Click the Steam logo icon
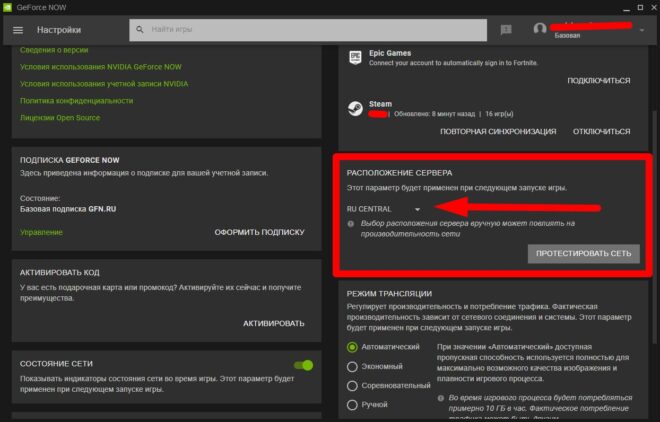Viewport: 660px width, 422px height. point(355,109)
